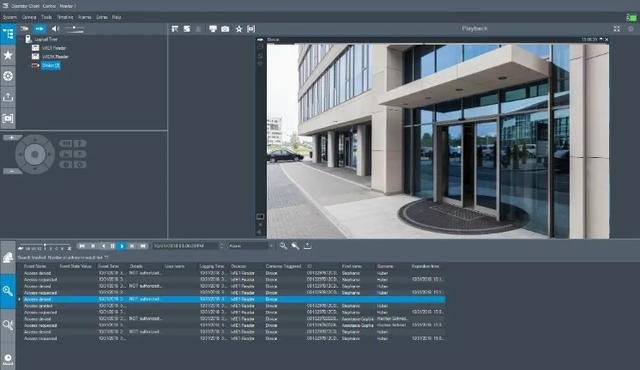This screenshot has width=640, height=370.
Task: Open the bottom sidebar tab with the camera frame icon
Action: point(8,118)
